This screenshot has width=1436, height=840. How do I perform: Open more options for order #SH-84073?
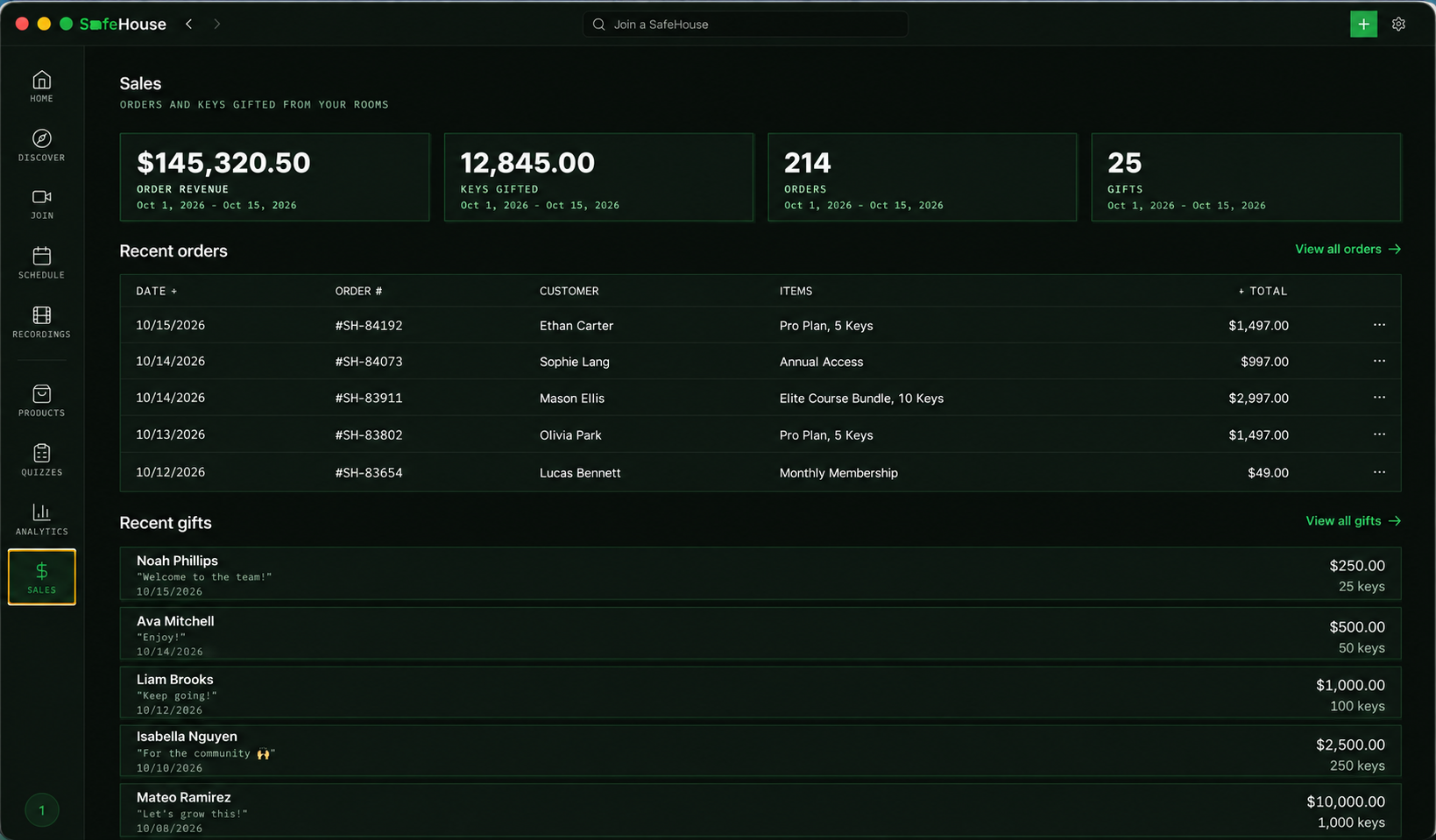click(x=1379, y=361)
